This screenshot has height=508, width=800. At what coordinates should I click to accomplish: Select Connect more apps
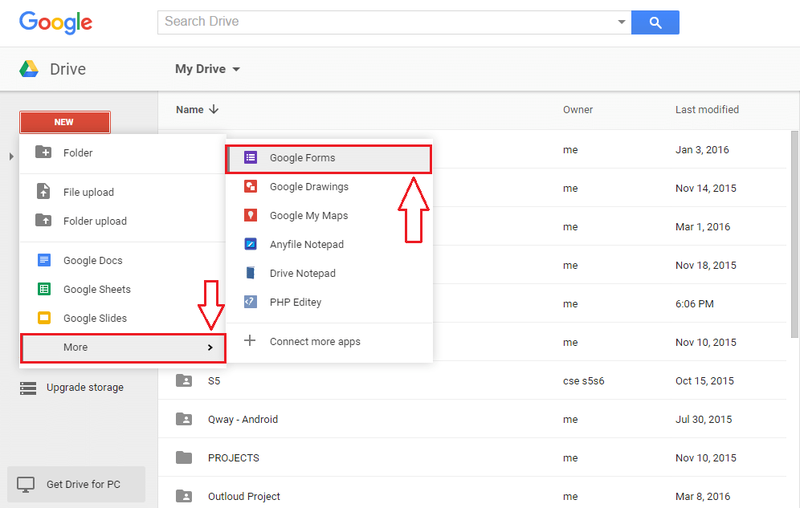click(329, 341)
